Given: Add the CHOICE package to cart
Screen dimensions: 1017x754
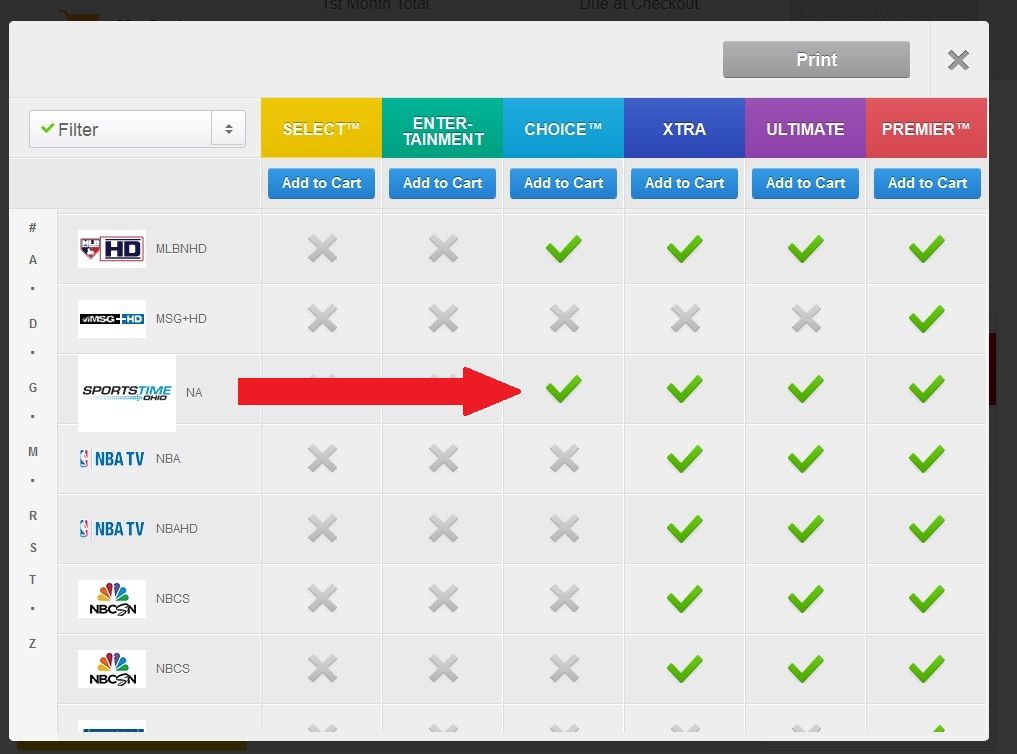Looking at the screenshot, I should pos(563,183).
